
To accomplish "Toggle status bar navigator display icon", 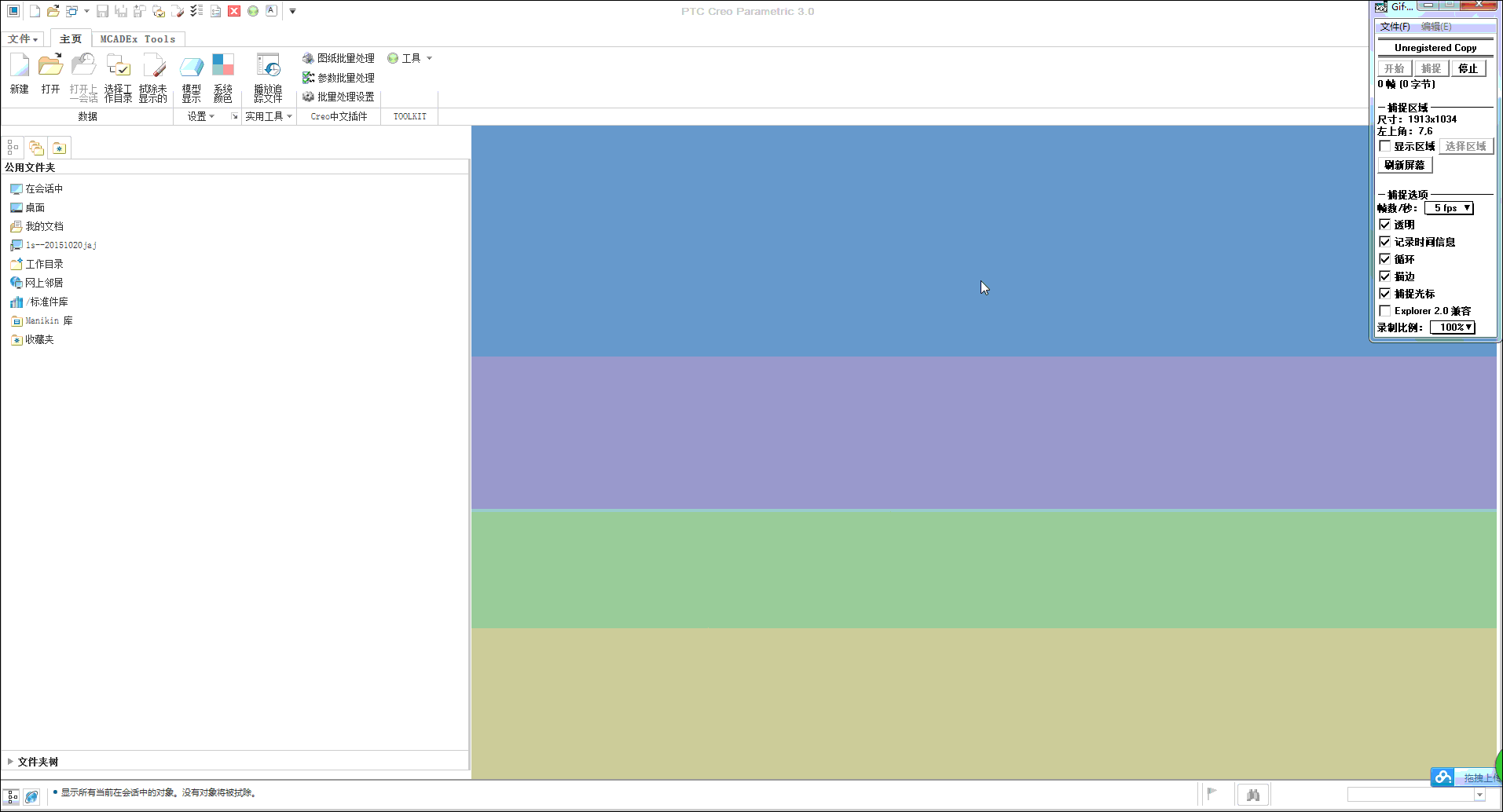I will click(12, 796).
